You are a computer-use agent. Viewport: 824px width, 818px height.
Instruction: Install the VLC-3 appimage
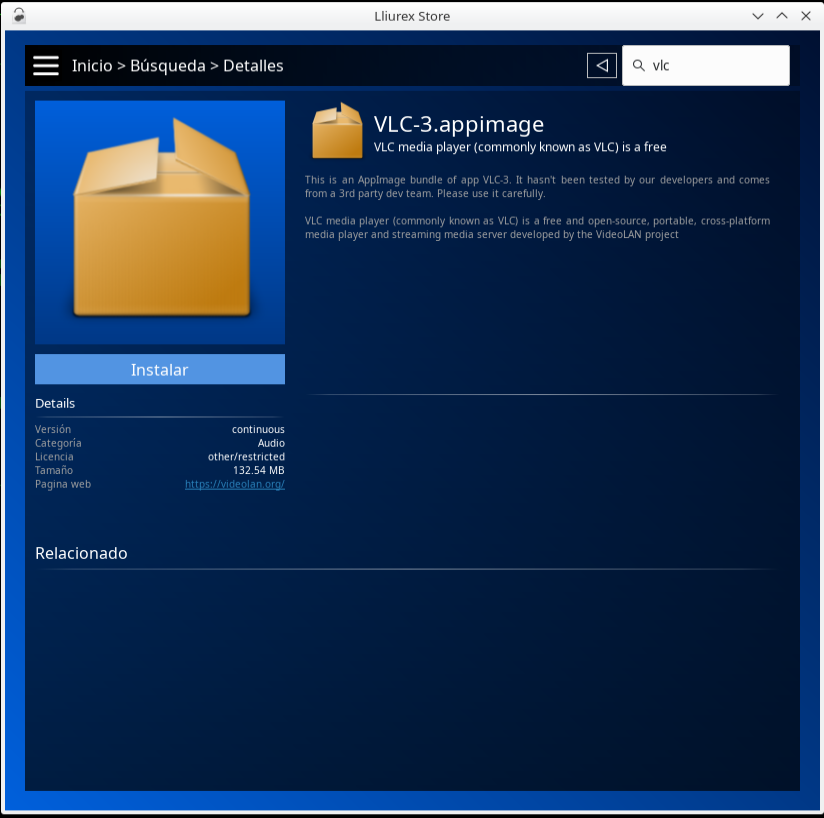coord(160,369)
